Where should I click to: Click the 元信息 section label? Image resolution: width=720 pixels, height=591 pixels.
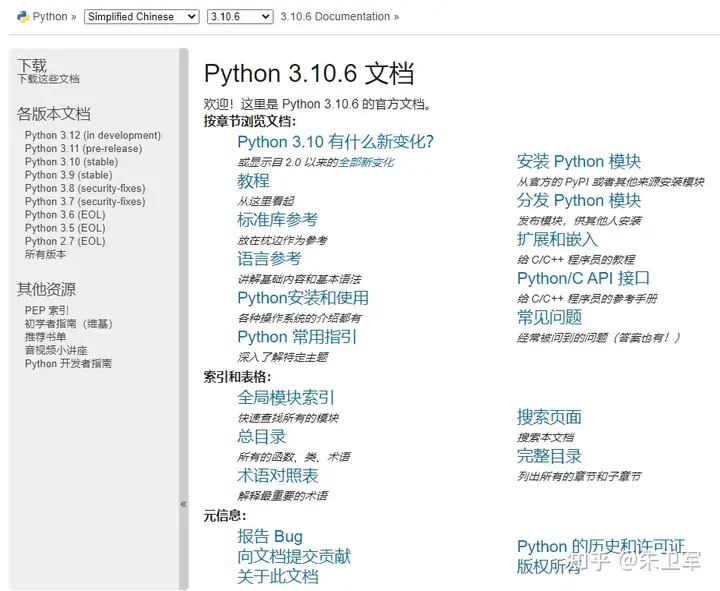(x=225, y=516)
